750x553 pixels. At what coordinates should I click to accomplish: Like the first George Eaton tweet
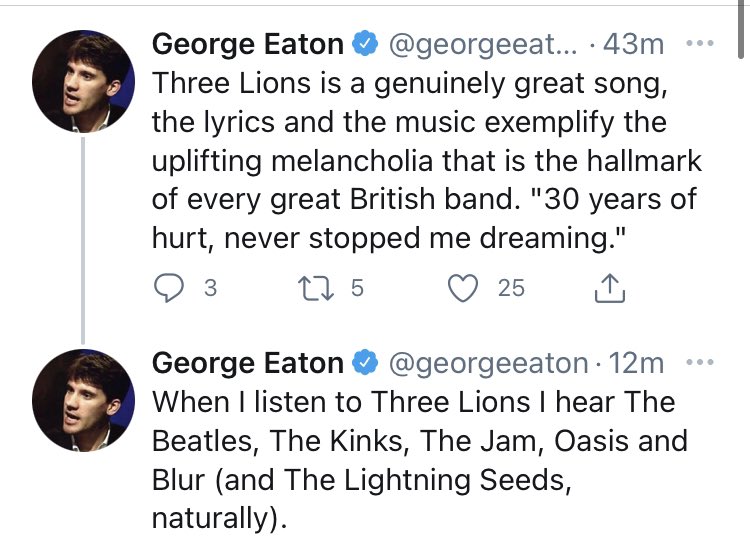[463, 288]
